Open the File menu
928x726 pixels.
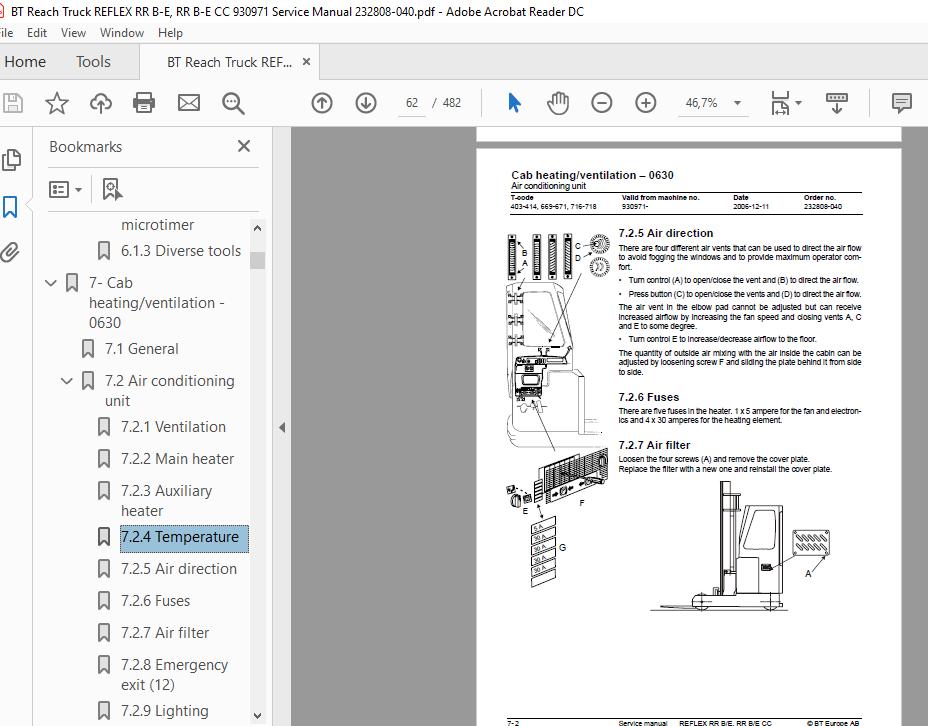[x=7, y=33]
